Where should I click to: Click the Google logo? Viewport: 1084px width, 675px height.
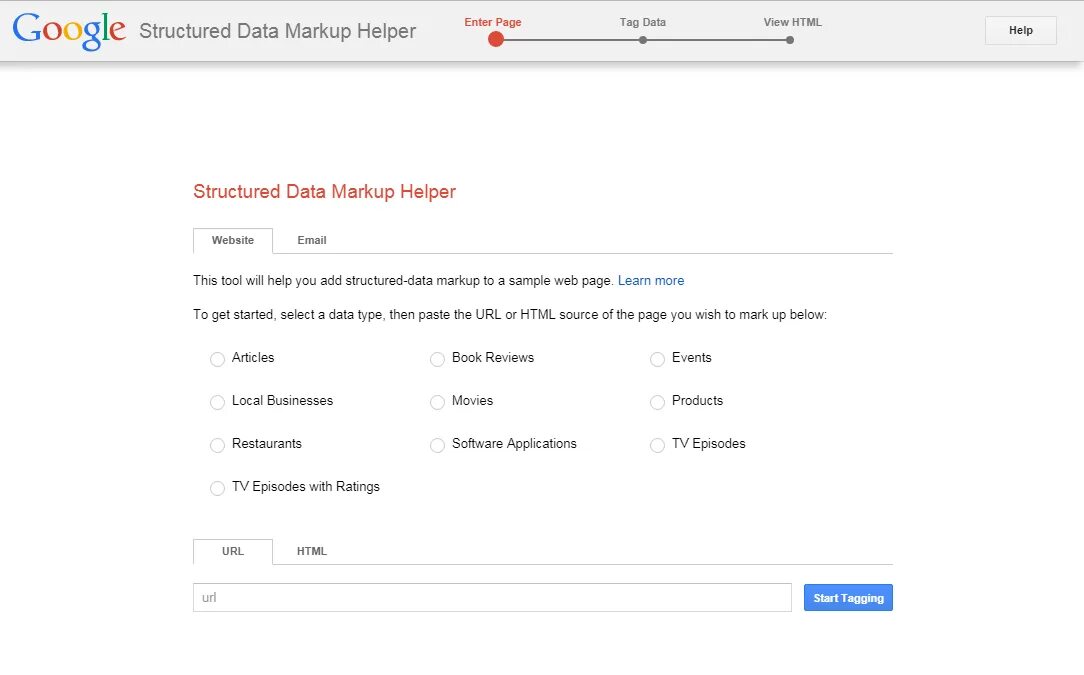[69, 31]
